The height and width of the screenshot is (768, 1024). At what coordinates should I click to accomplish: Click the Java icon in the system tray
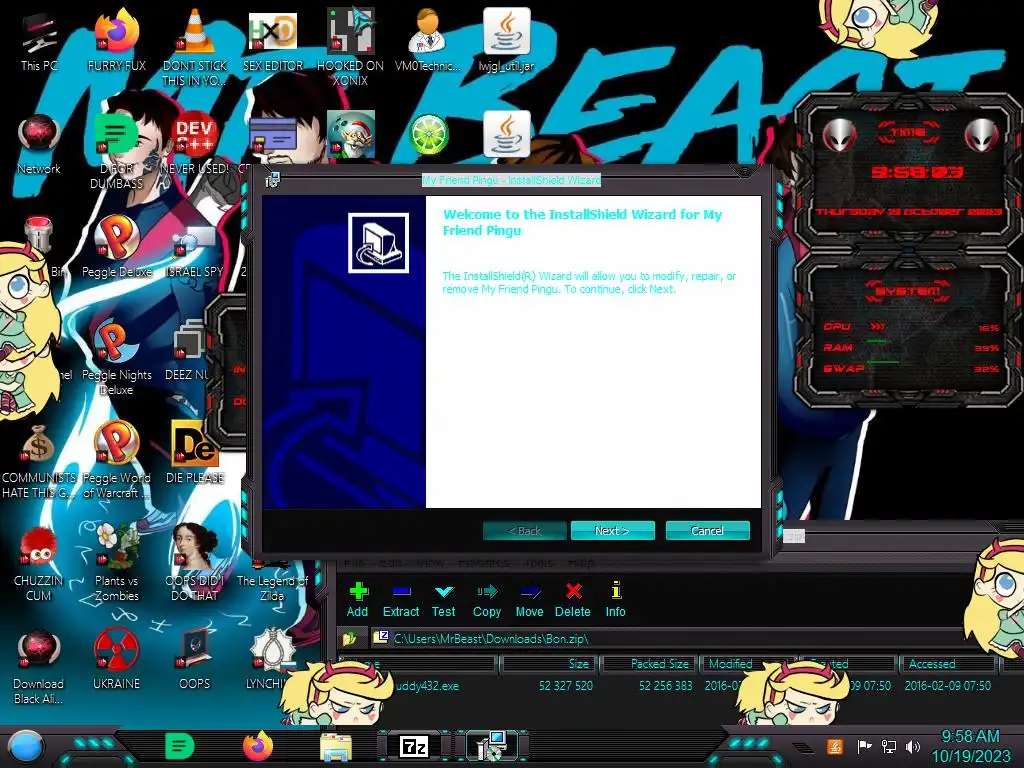click(x=834, y=746)
